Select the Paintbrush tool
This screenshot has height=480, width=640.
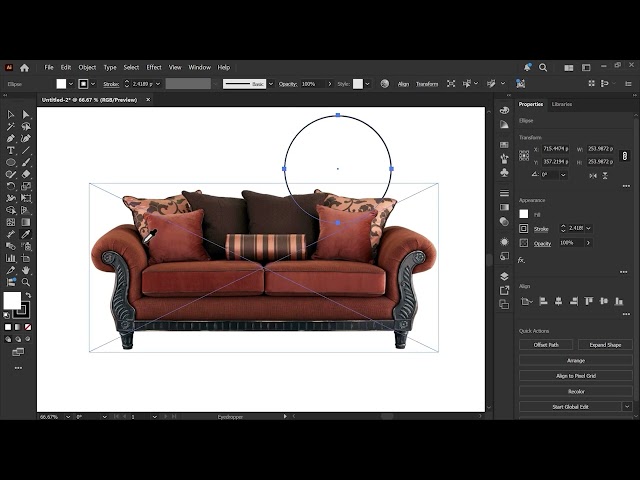point(26,162)
